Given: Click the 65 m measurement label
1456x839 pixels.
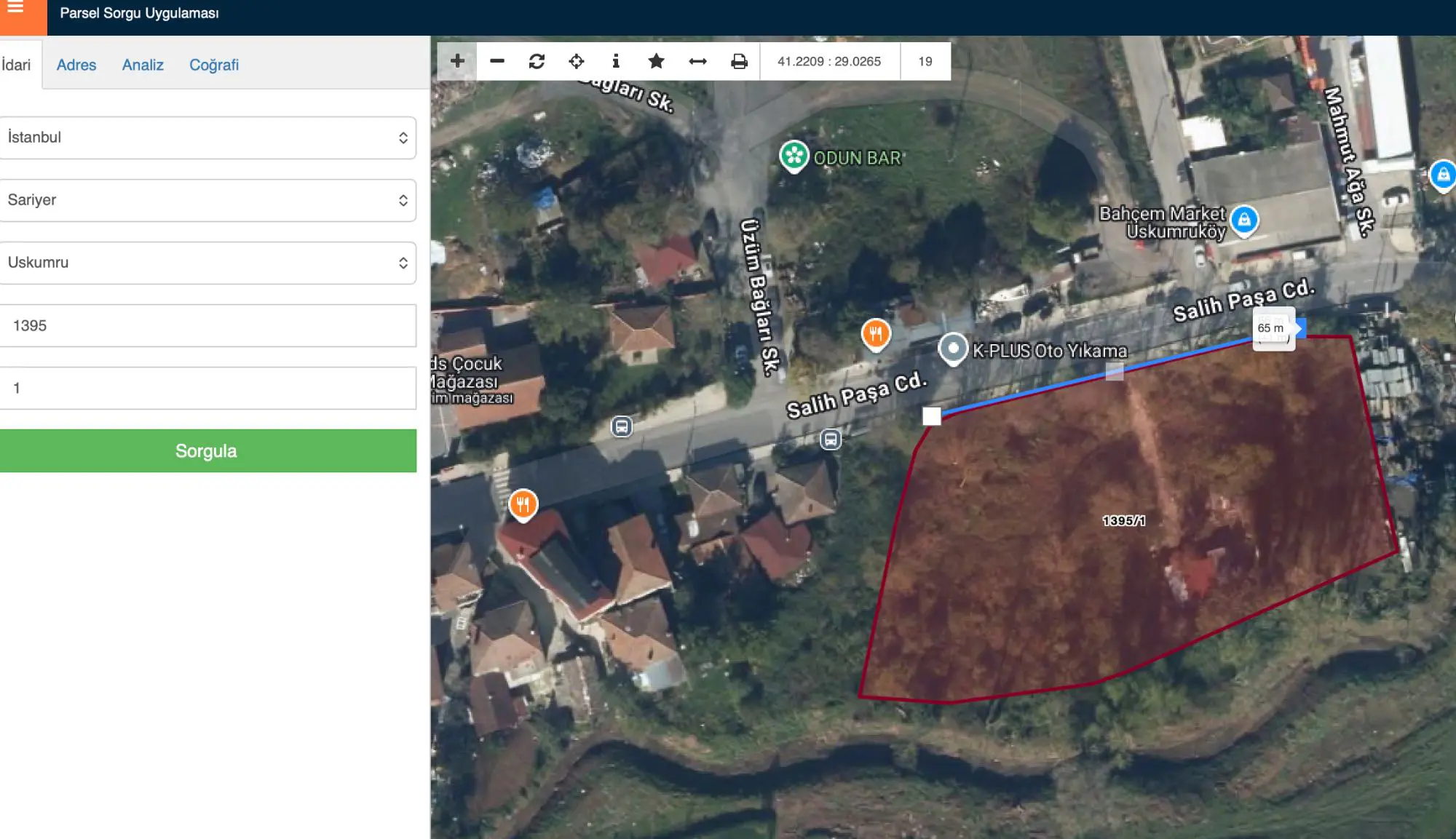Looking at the screenshot, I should click(x=1271, y=328).
